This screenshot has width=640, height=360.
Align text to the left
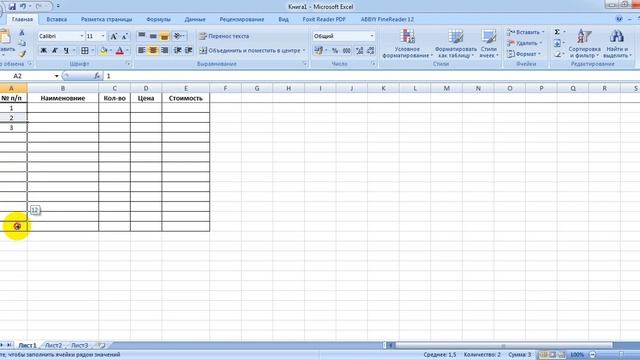pyautogui.click(x=142, y=50)
